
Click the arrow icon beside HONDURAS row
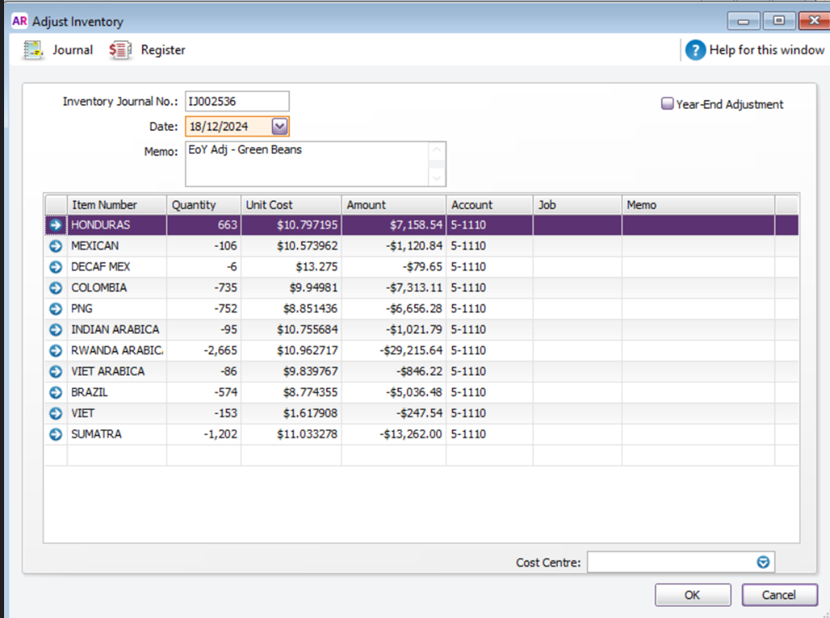point(55,226)
